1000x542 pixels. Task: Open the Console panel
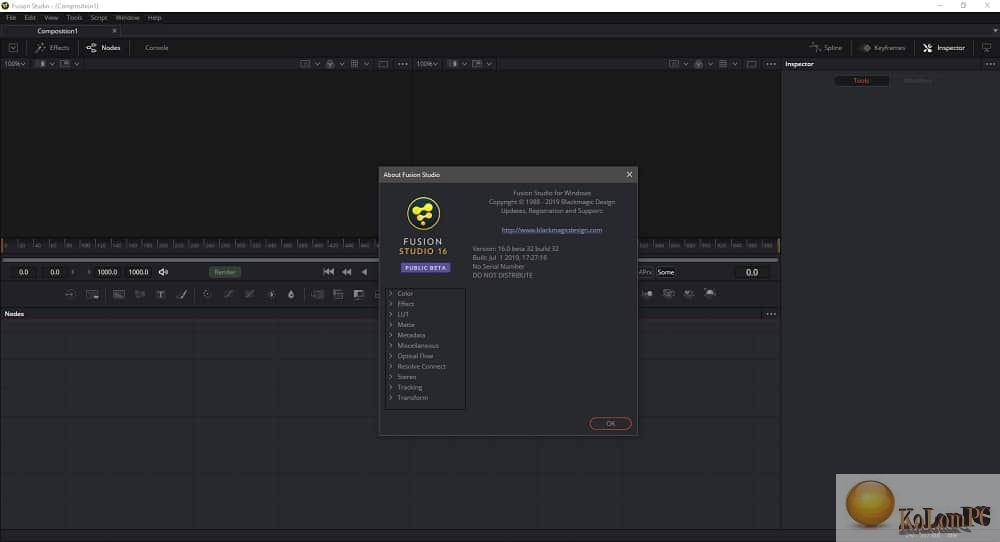pyautogui.click(x=156, y=48)
